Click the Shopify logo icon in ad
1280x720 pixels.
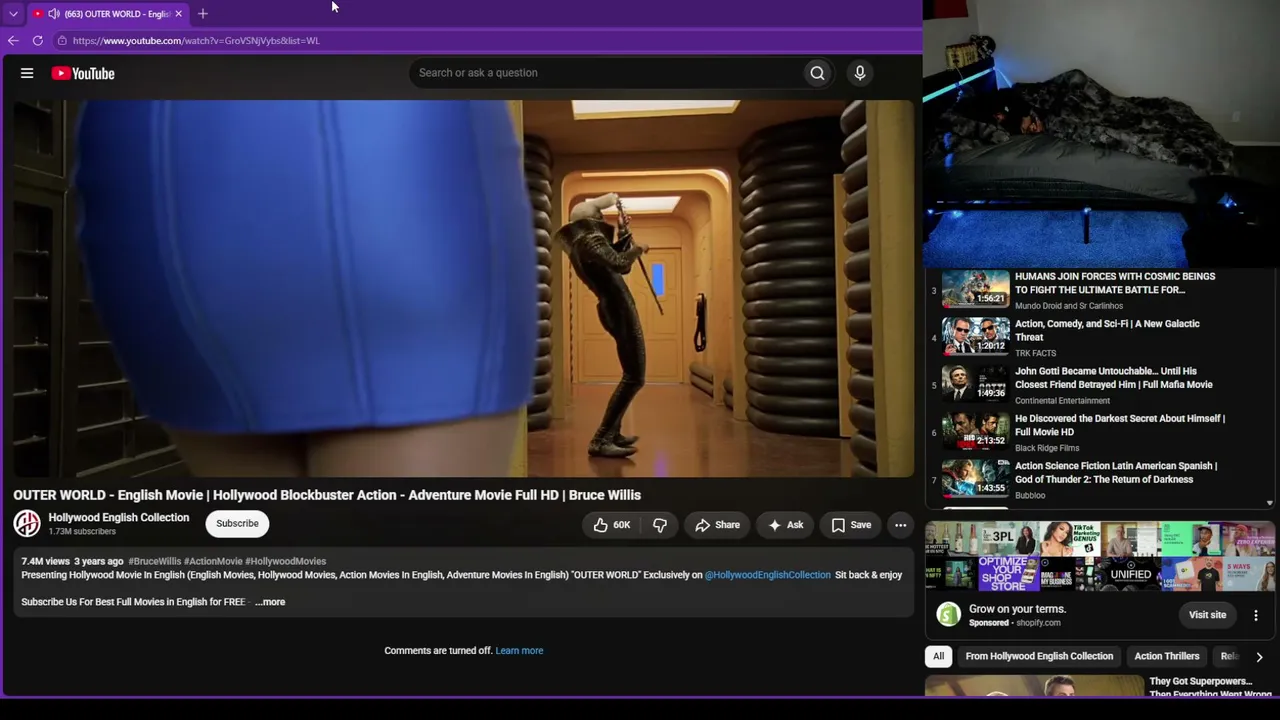(x=948, y=615)
